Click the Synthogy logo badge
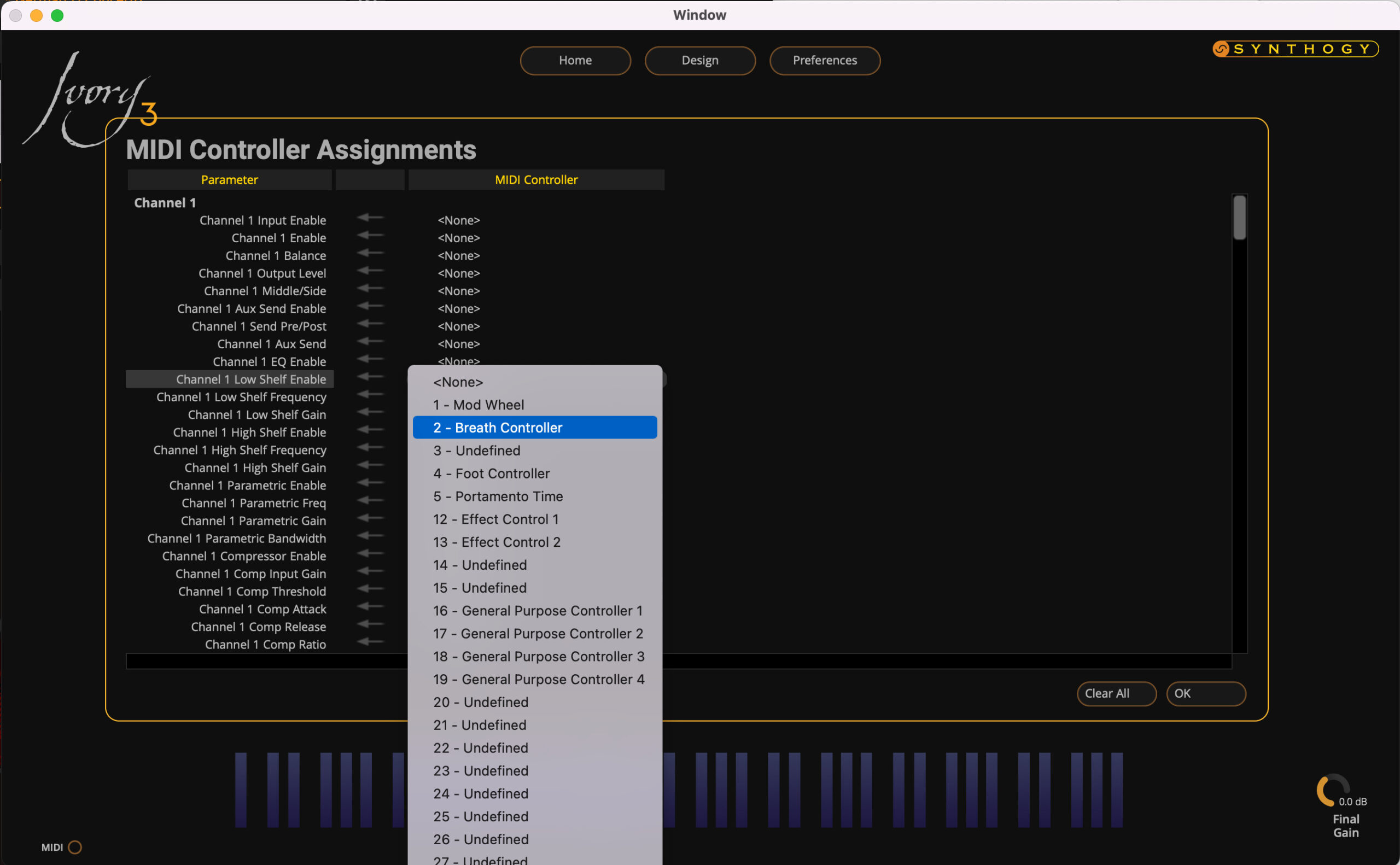 point(1295,49)
